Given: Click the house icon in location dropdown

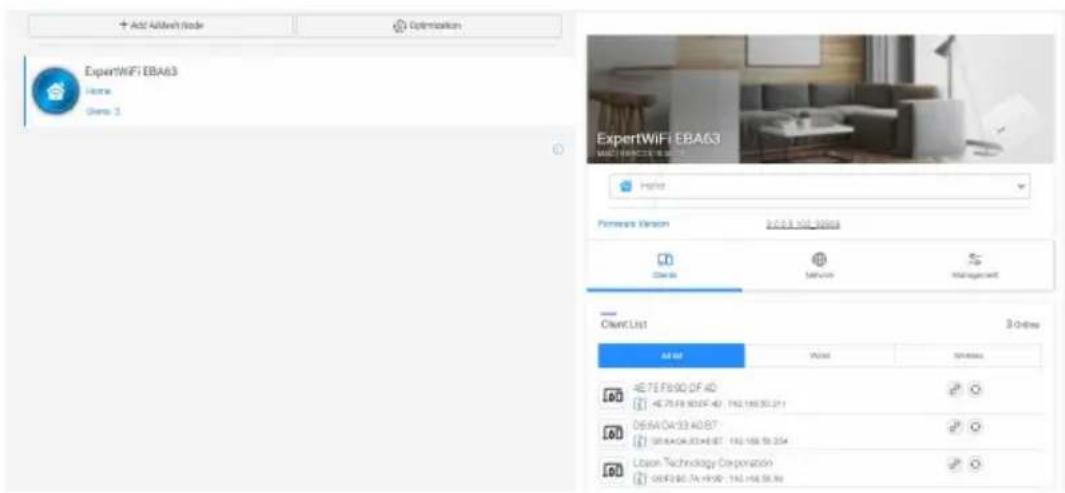Looking at the screenshot, I should (x=626, y=185).
